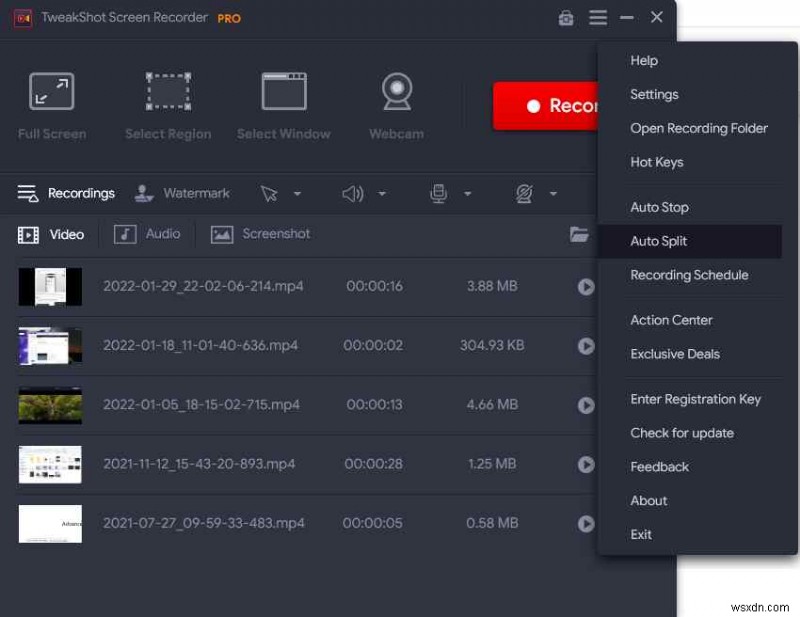Click the system audio speaker icon
The image size is (800, 617).
pyautogui.click(x=353, y=194)
